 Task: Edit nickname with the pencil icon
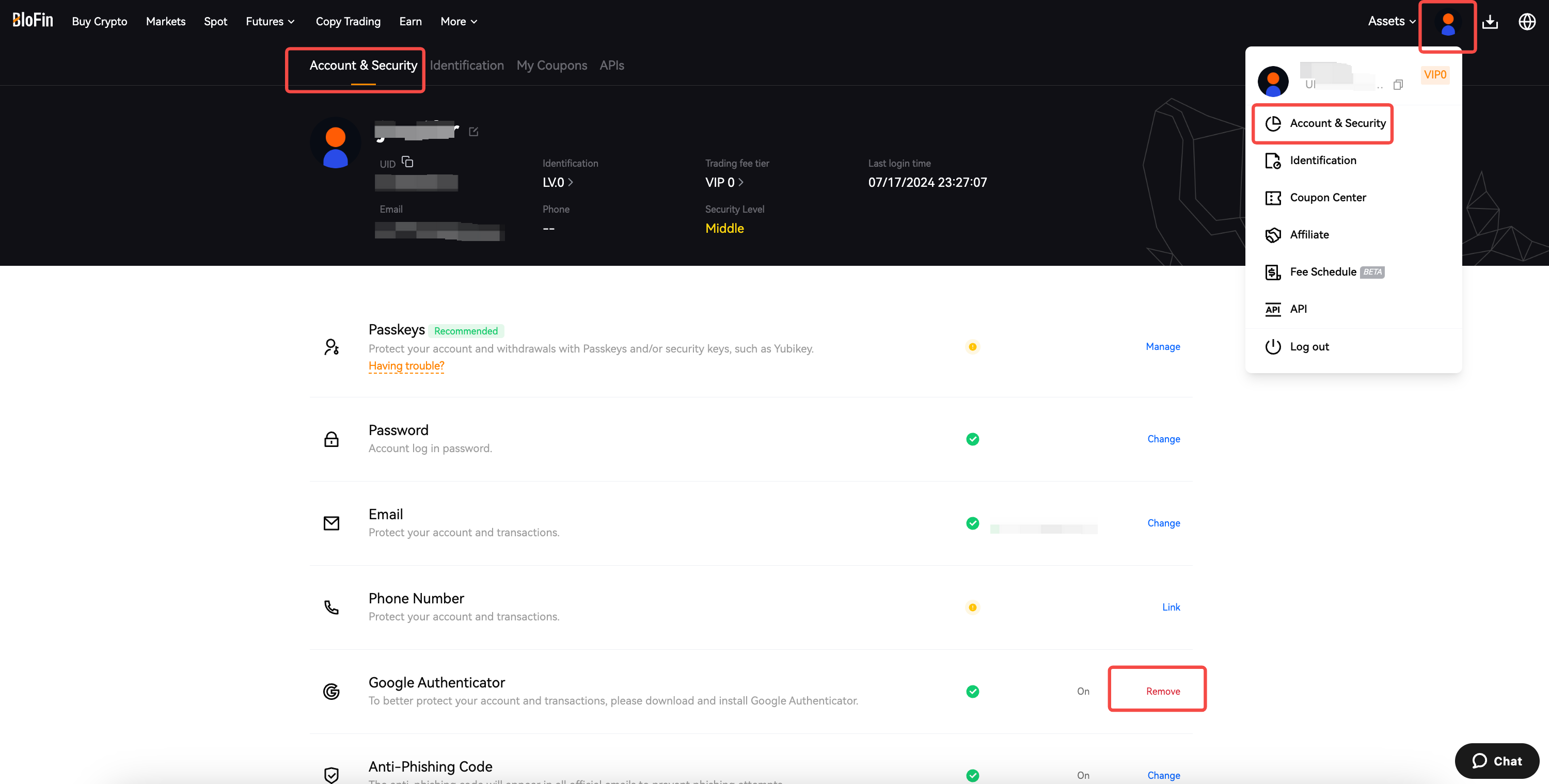tap(475, 132)
